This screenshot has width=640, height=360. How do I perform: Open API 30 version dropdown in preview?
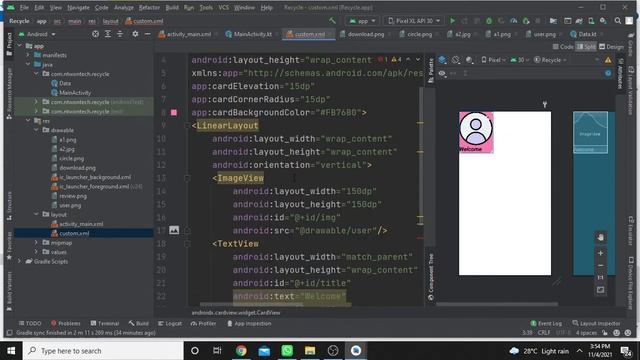520,60
